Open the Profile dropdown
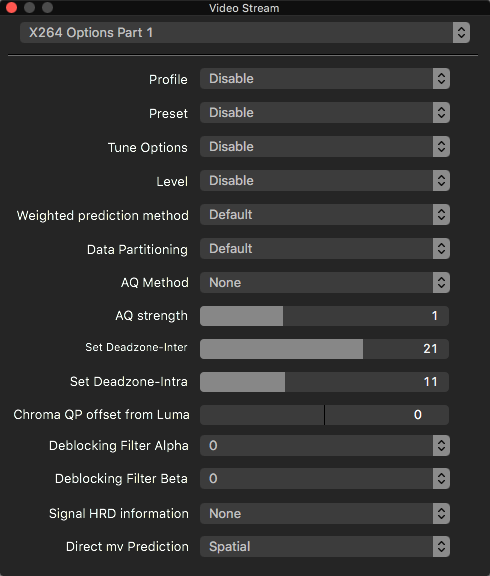The image size is (490, 576). pyautogui.click(x=325, y=79)
